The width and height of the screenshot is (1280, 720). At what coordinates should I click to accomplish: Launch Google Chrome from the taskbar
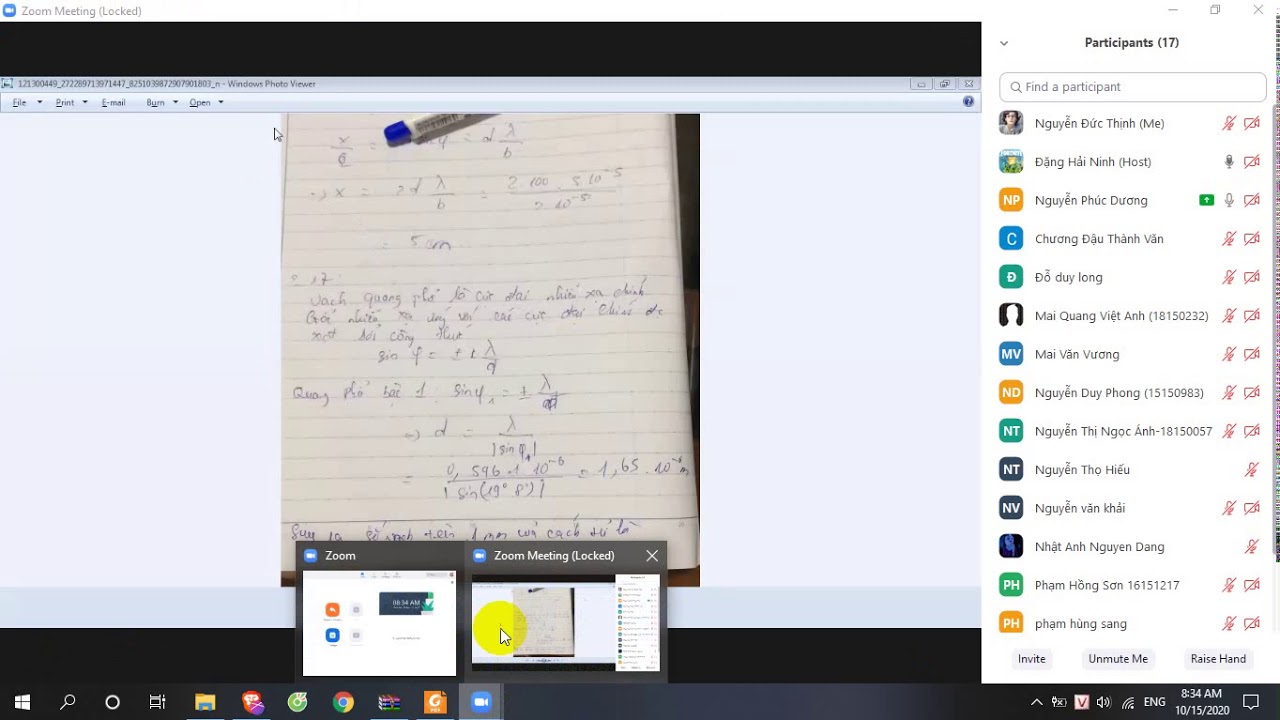[343, 702]
